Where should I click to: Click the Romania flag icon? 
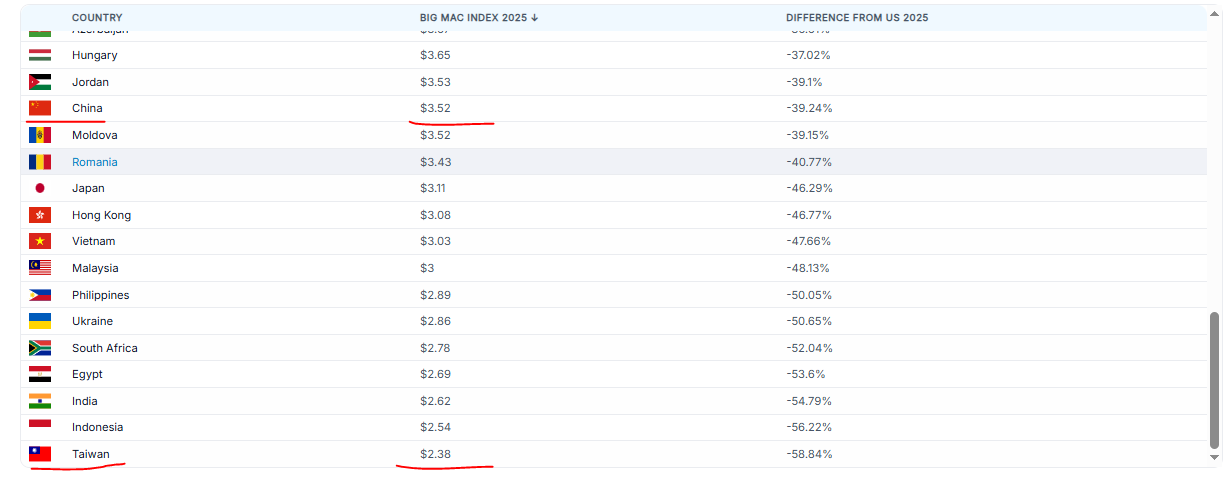[x=40, y=162]
